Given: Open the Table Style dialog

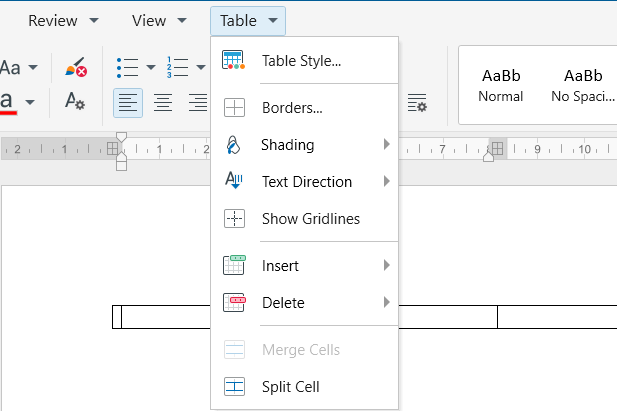Looking at the screenshot, I should pos(305,61).
